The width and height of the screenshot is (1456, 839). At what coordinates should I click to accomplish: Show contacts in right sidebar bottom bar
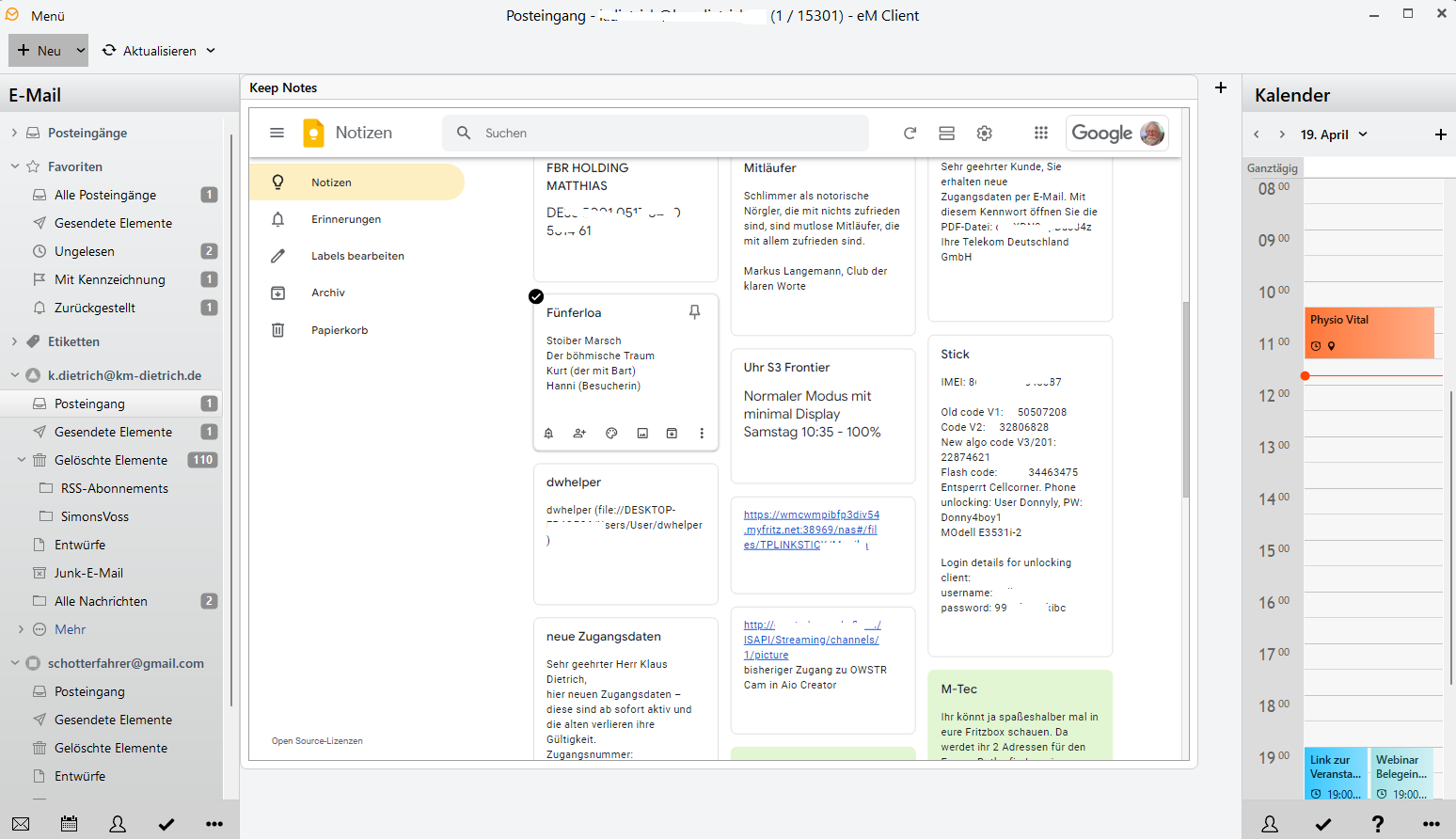tap(1270, 824)
